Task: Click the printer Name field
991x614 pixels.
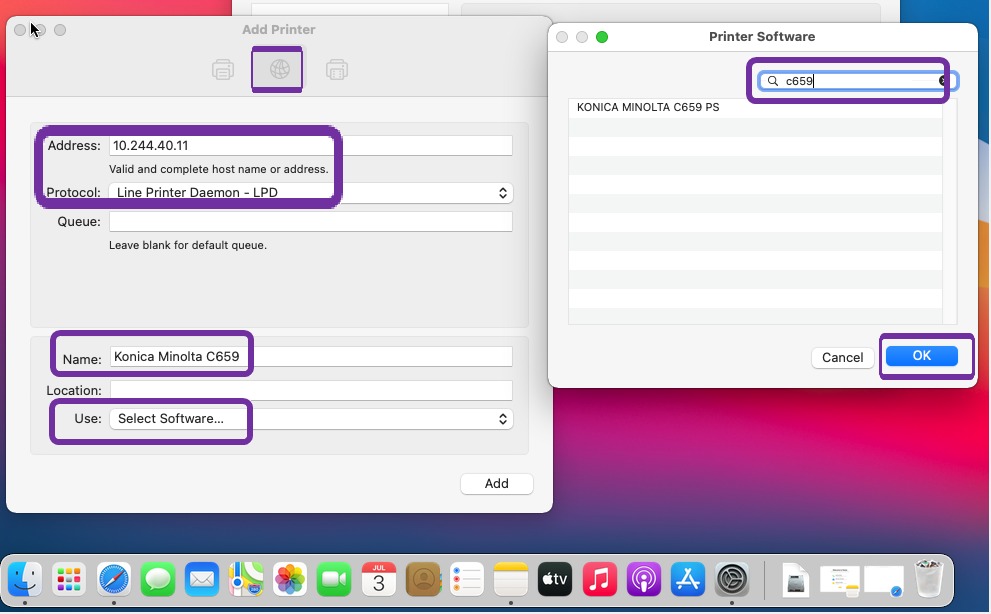Action: point(310,357)
